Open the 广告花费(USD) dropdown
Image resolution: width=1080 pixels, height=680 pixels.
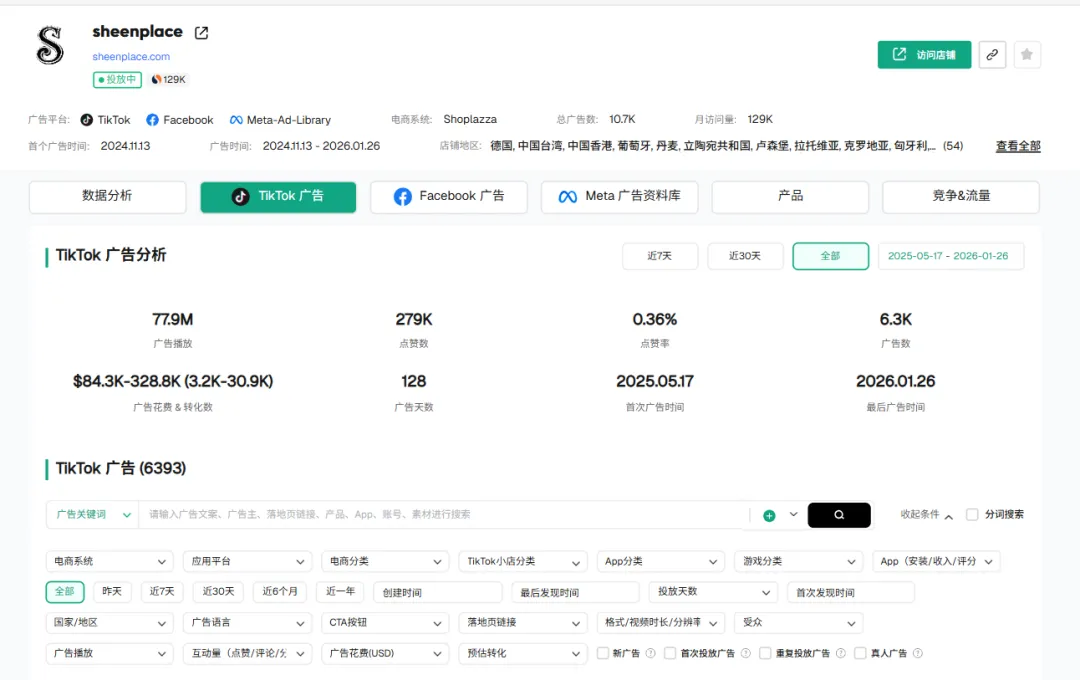pyautogui.click(x=385, y=653)
